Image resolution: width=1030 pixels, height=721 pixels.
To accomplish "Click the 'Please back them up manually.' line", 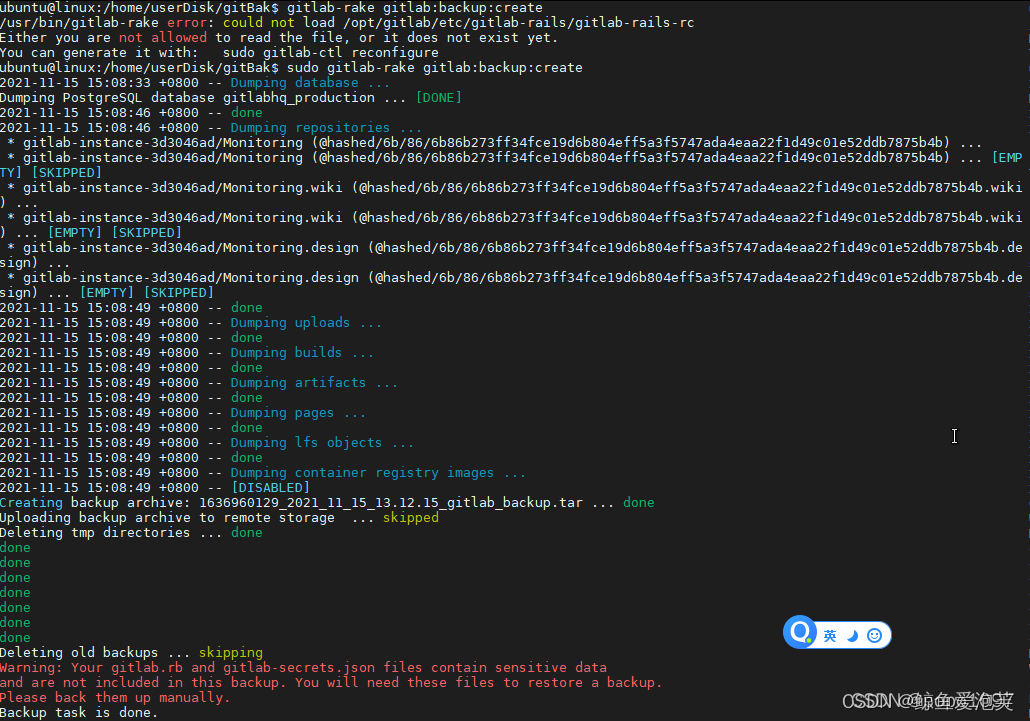I will tap(115, 697).
